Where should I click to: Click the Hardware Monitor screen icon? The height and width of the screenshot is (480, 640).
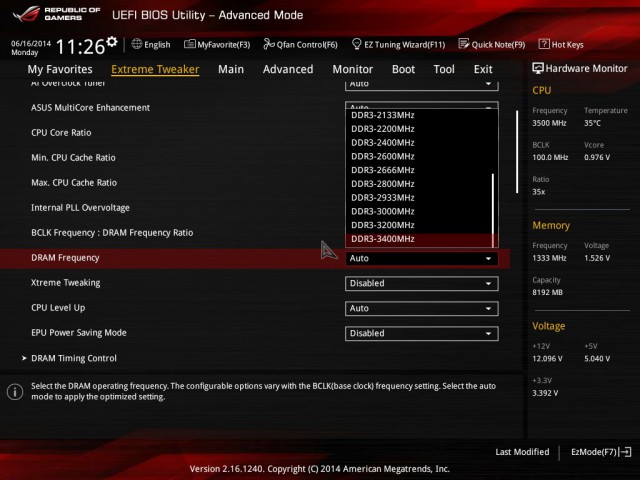point(538,69)
